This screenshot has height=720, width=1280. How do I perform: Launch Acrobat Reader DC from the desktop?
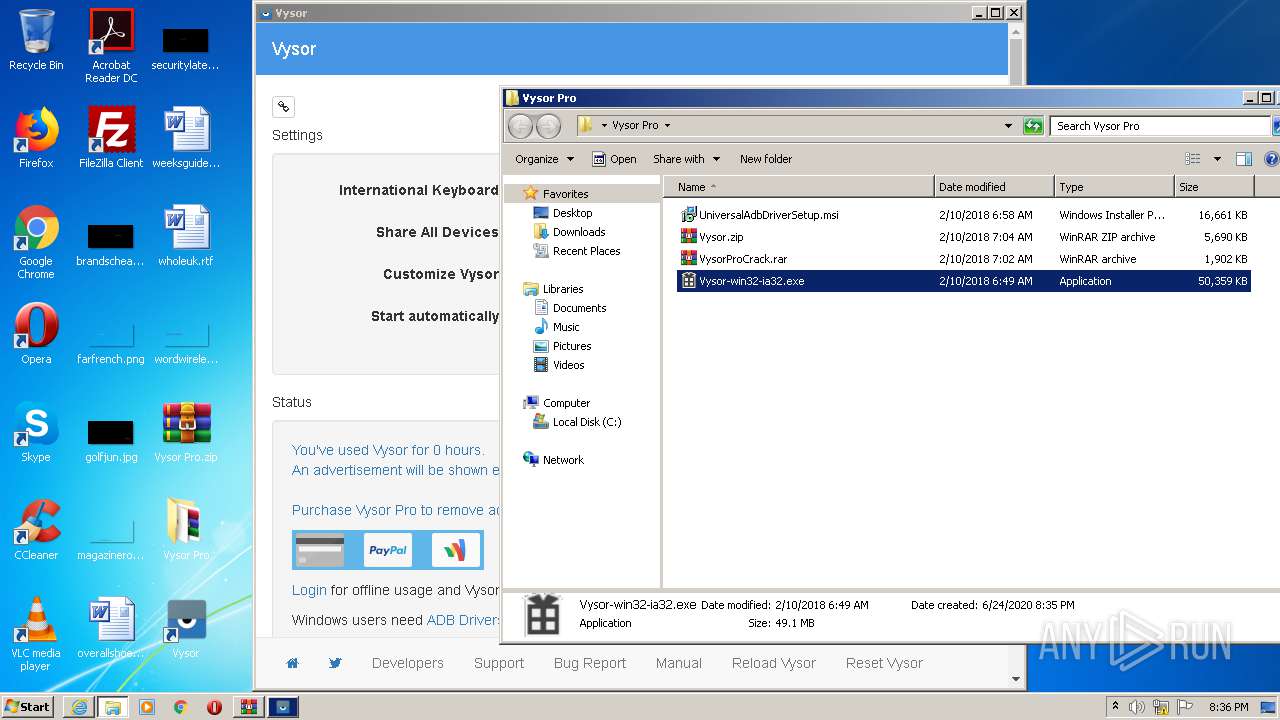pos(111,46)
